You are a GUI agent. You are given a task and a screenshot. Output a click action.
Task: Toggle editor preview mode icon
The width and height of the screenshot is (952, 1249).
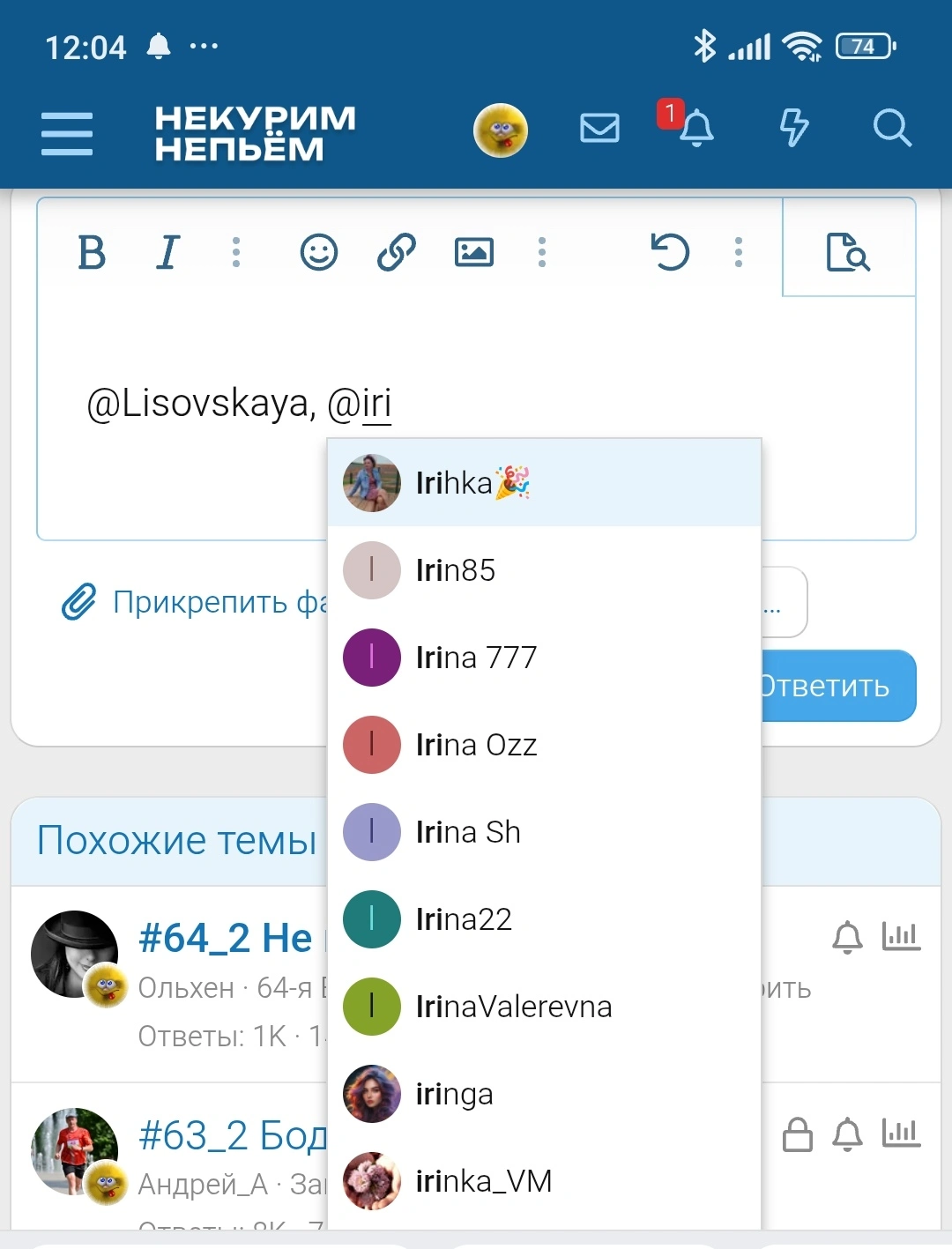[x=848, y=252]
